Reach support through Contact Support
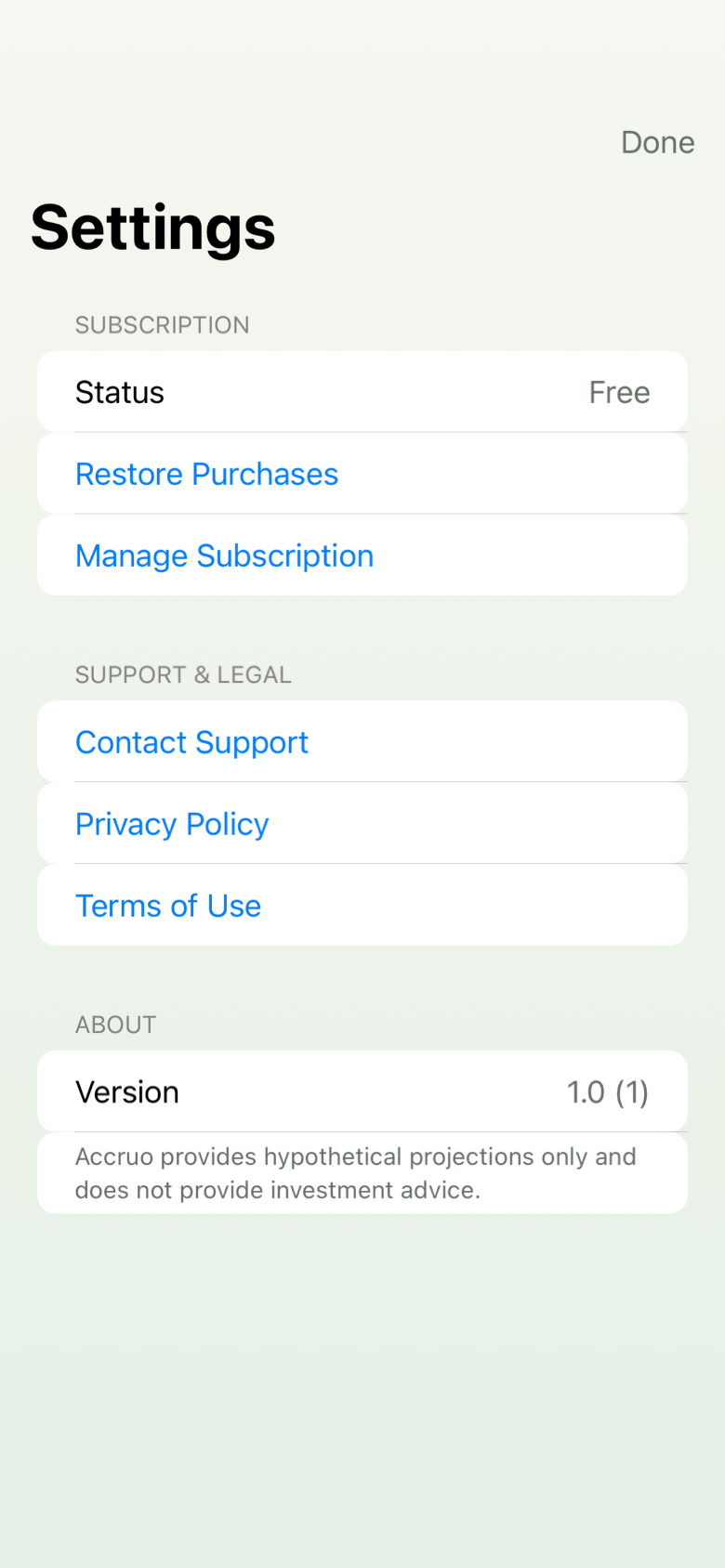The image size is (725, 1568). 191,741
